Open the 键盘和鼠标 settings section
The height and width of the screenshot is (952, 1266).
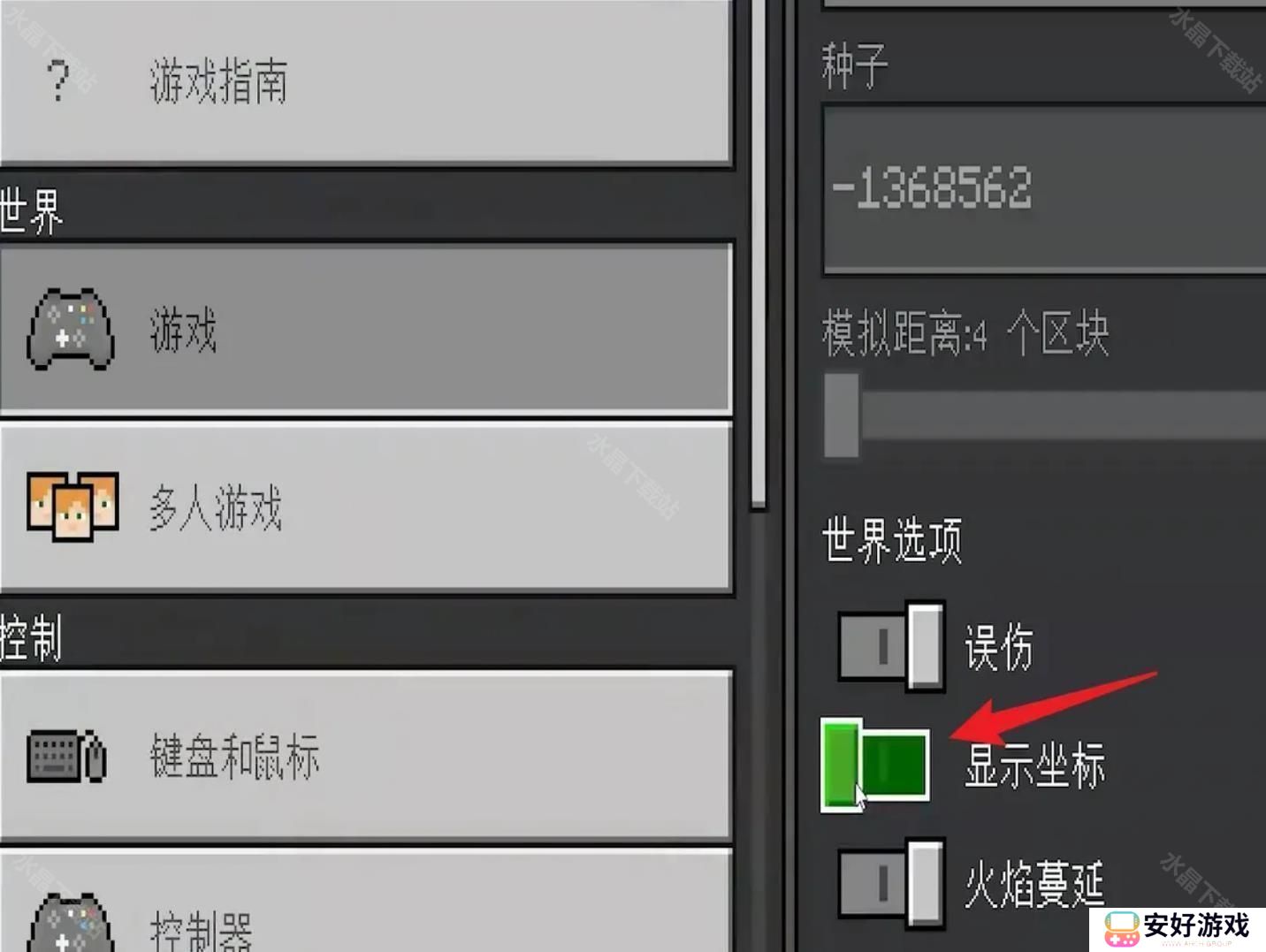point(366,756)
